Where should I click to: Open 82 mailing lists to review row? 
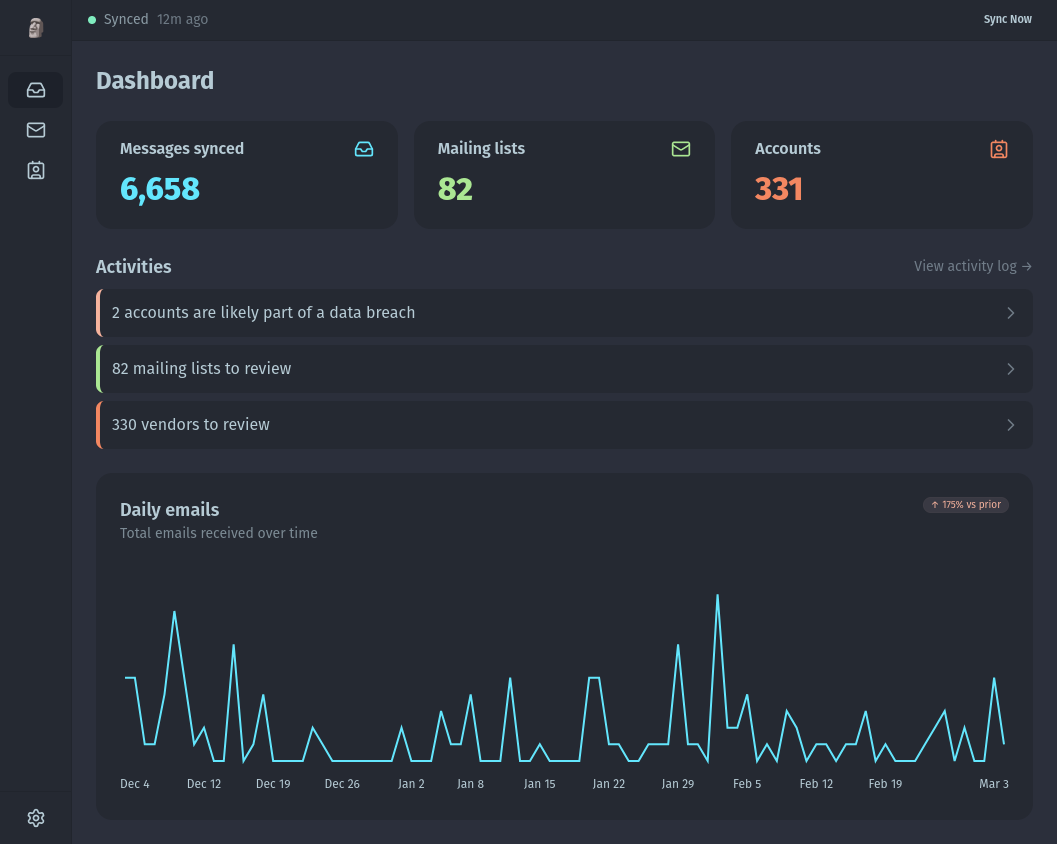click(564, 369)
